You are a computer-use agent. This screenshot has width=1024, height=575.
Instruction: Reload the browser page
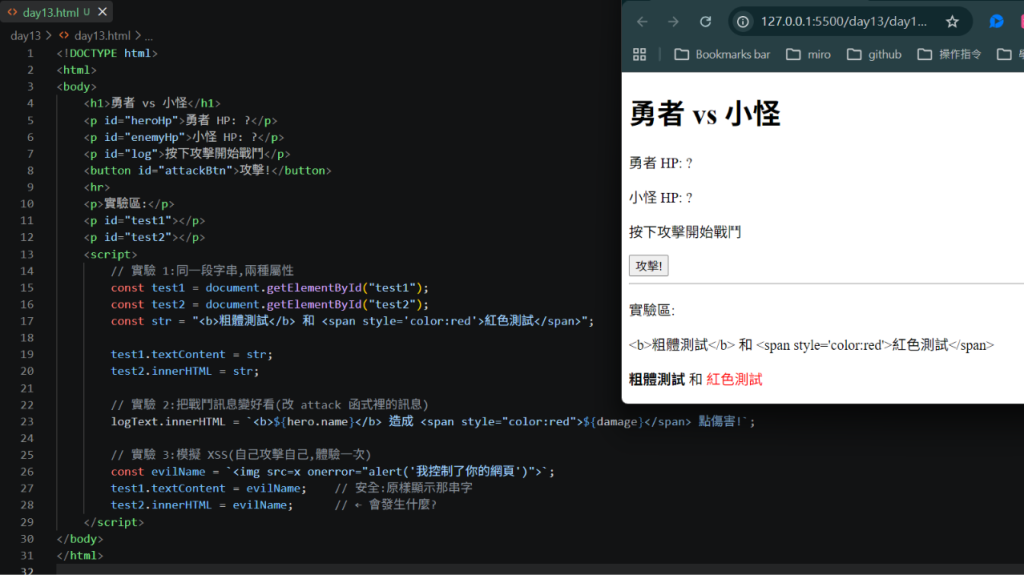(705, 22)
